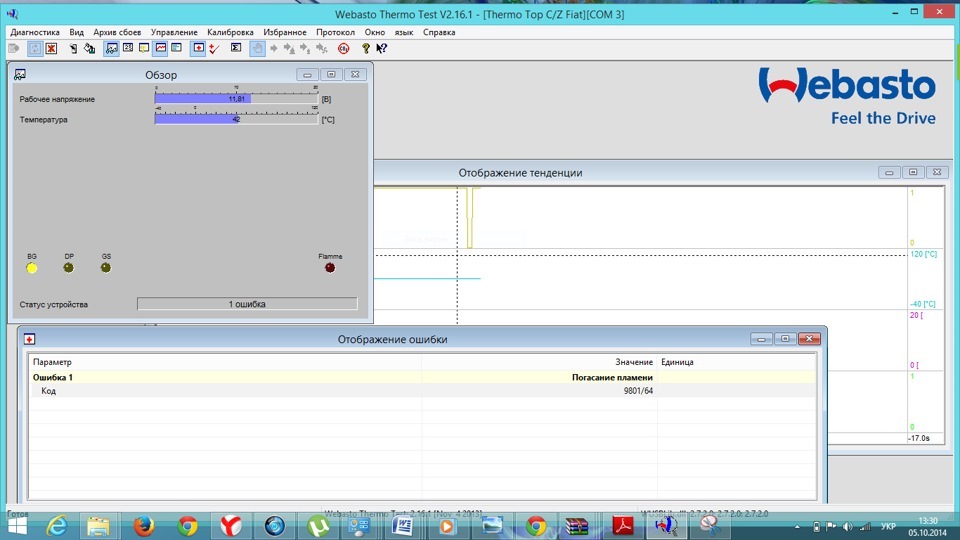960x540 pixels.
Task: Click the Параметр column header
Action: point(225,362)
